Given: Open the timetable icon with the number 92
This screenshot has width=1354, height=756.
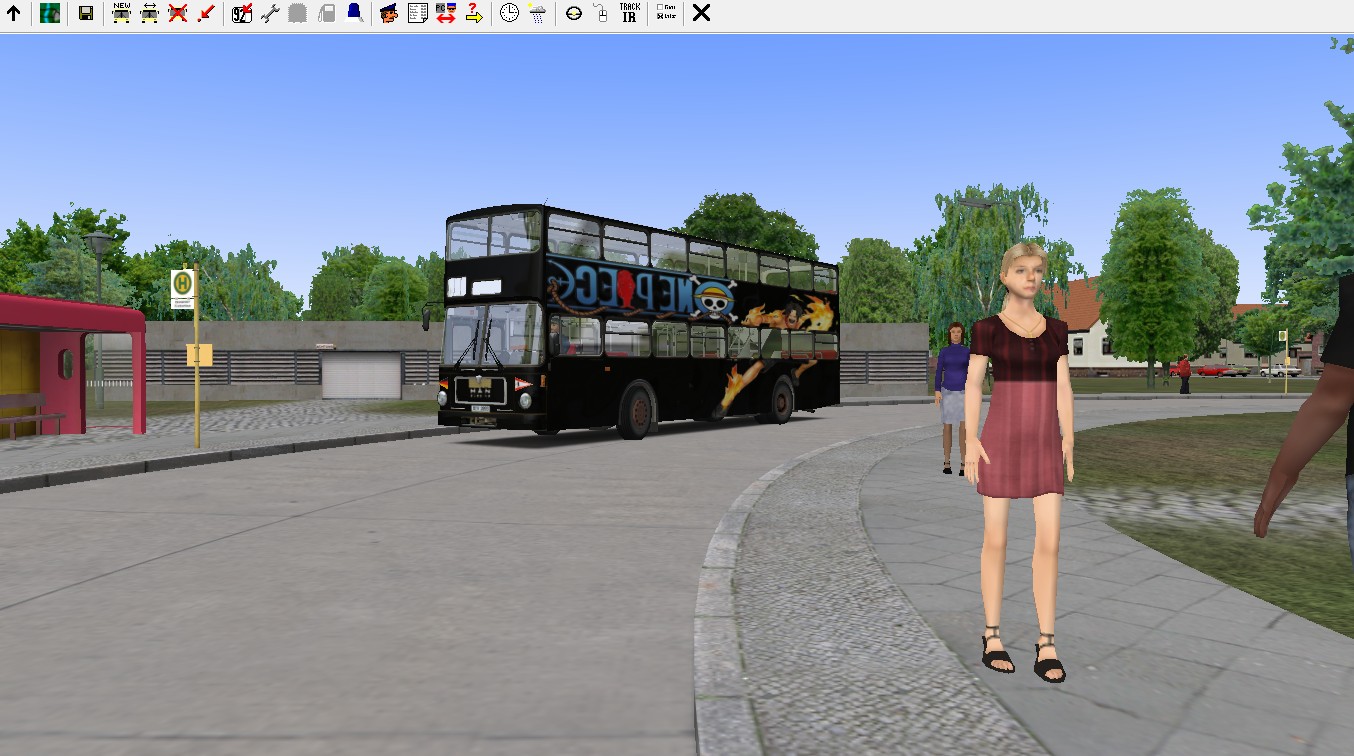Looking at the screenshot, I should pyautogui.click(x=241, y=13).
